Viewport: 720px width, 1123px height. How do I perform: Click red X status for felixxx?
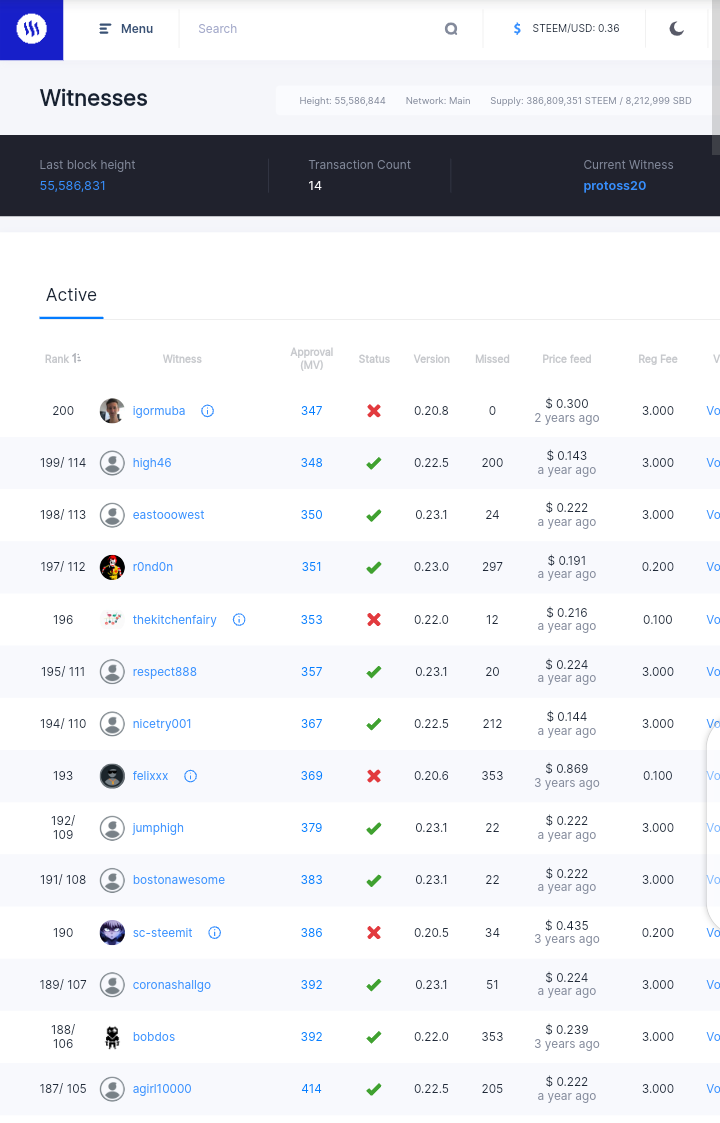374,776
